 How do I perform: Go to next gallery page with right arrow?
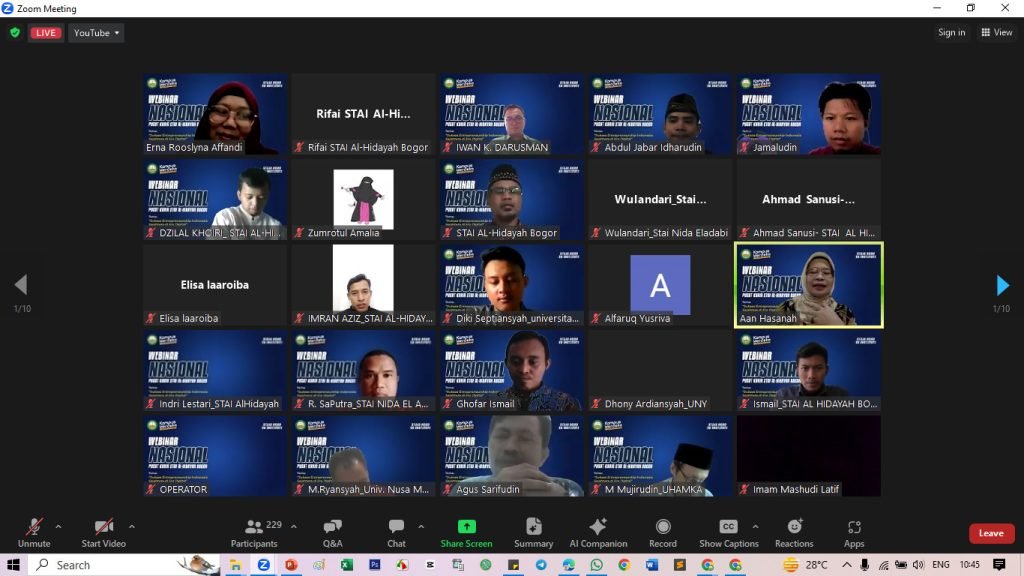point(1002,286)
